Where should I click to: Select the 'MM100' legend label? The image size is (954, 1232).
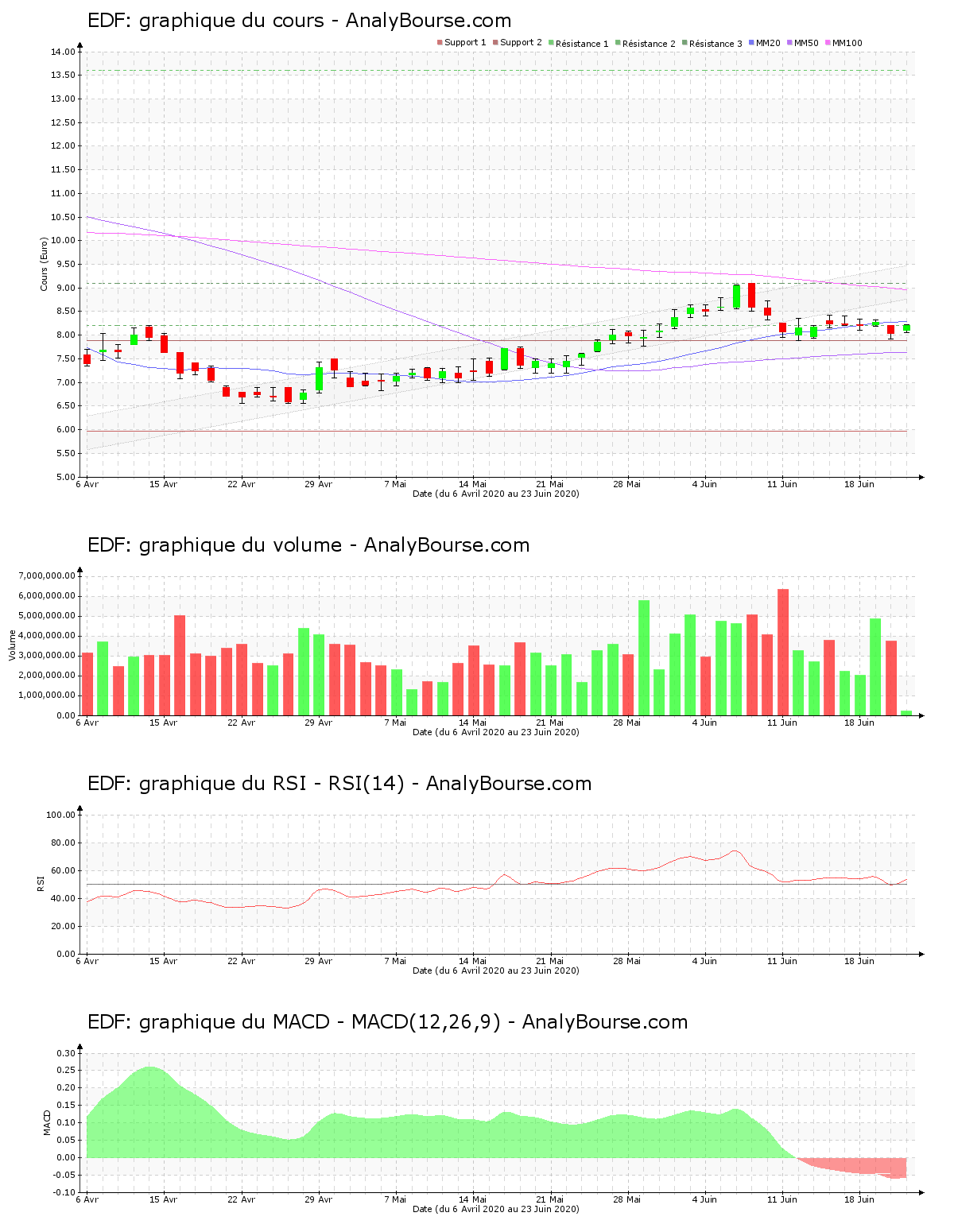coord(847,43)
